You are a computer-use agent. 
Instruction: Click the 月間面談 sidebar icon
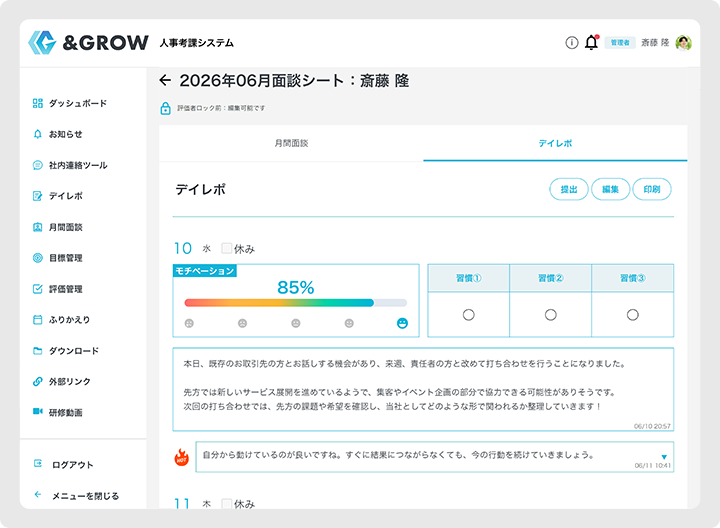coord(38,227)
